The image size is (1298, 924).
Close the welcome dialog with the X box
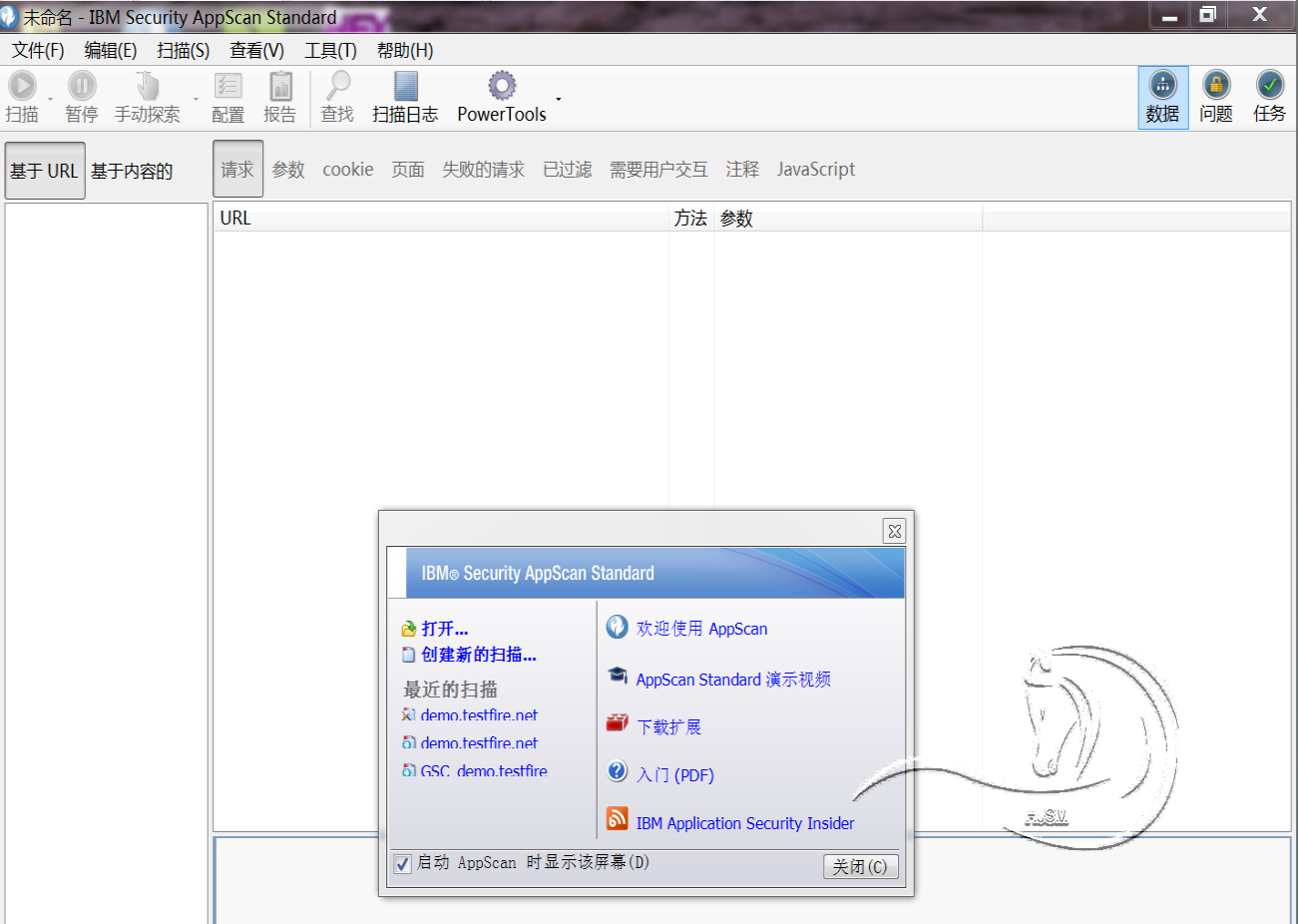coord(895,531)
